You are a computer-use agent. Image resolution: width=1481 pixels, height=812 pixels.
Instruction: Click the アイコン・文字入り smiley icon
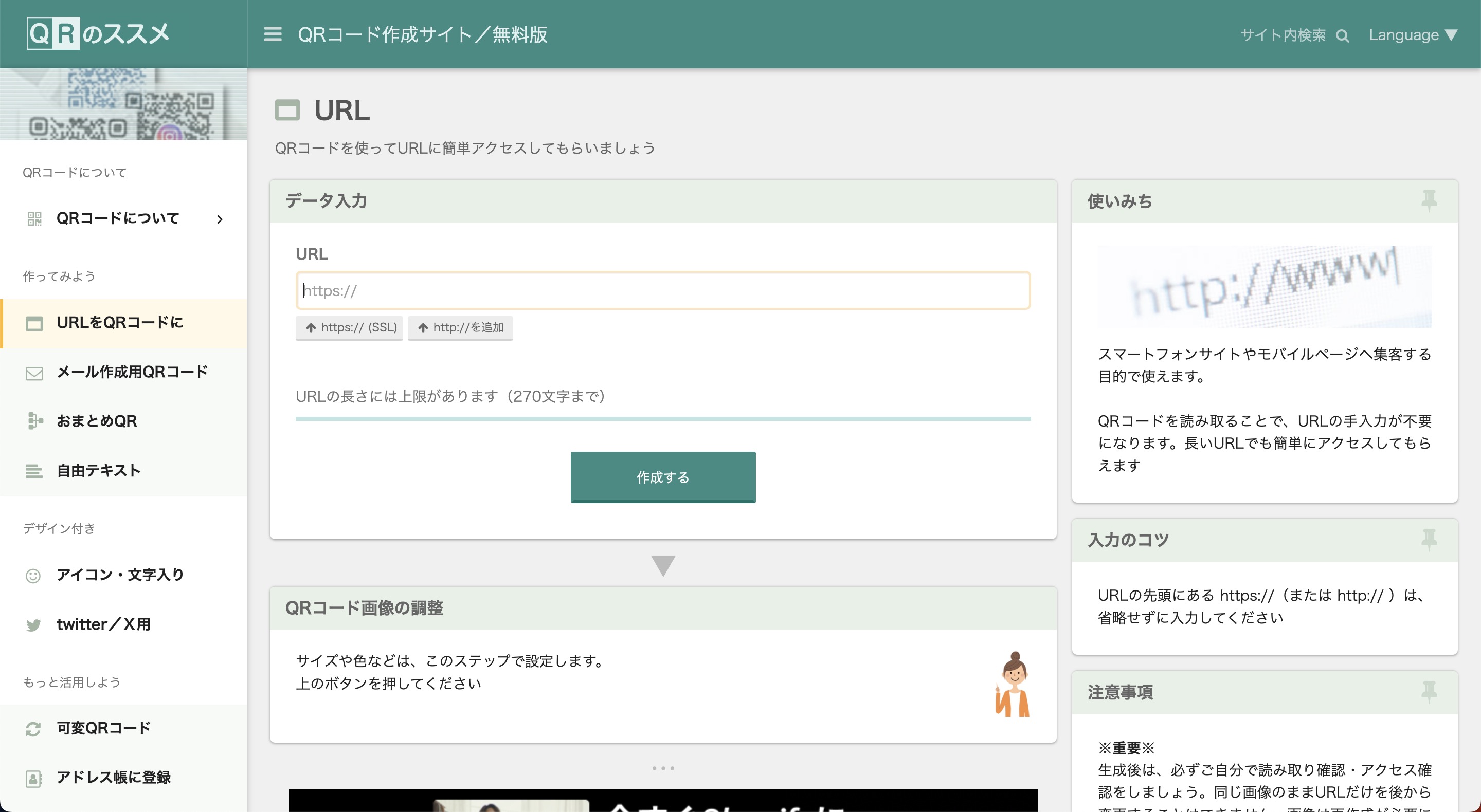(x=33, y=575)
